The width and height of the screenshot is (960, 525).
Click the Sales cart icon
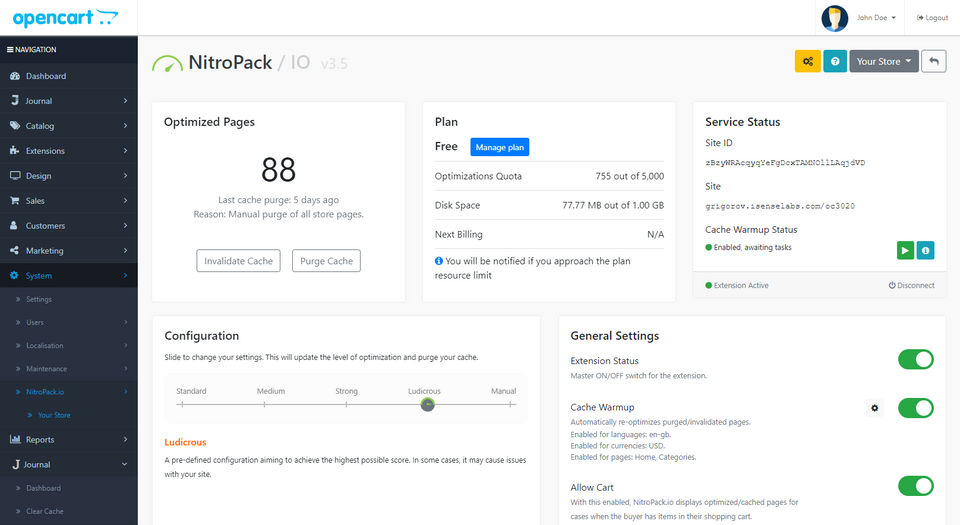(15, 201)
